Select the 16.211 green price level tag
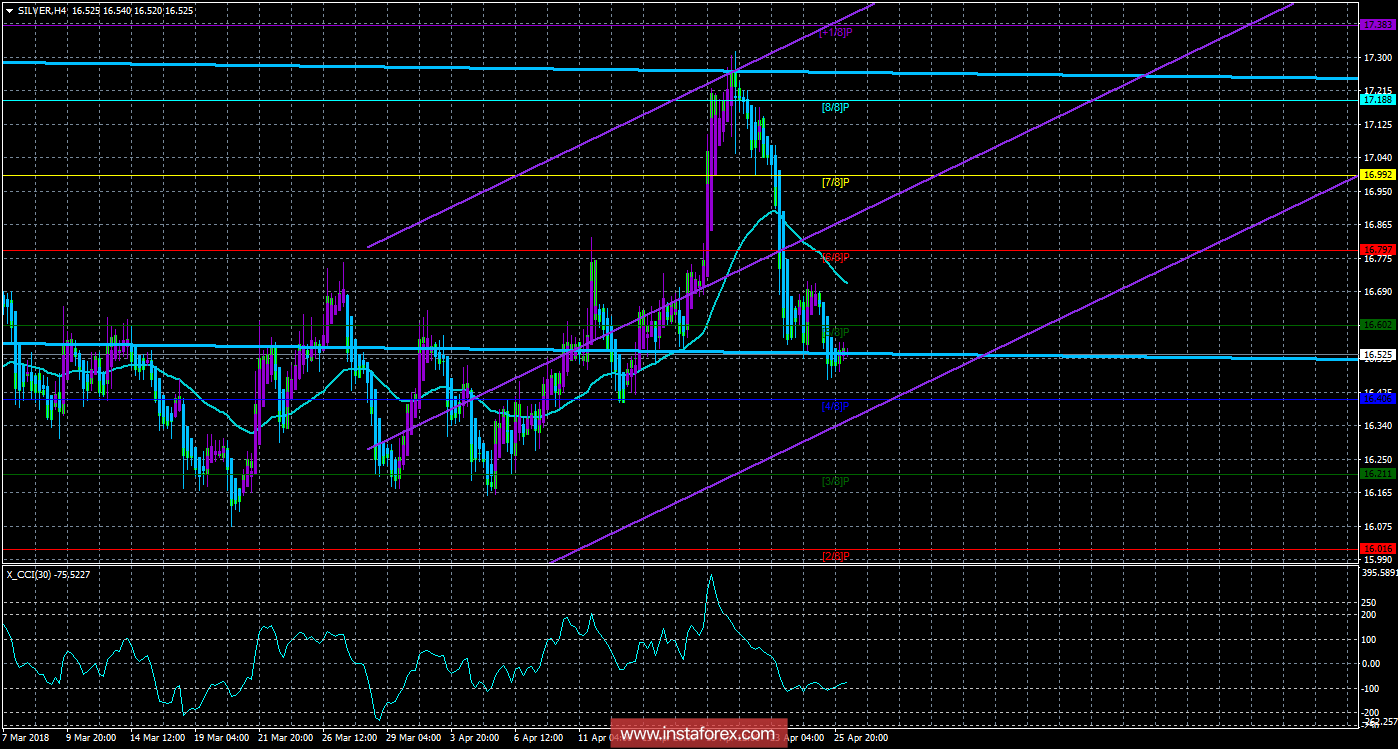Screen dimensions: 1398x749 tap(1376, 474)
